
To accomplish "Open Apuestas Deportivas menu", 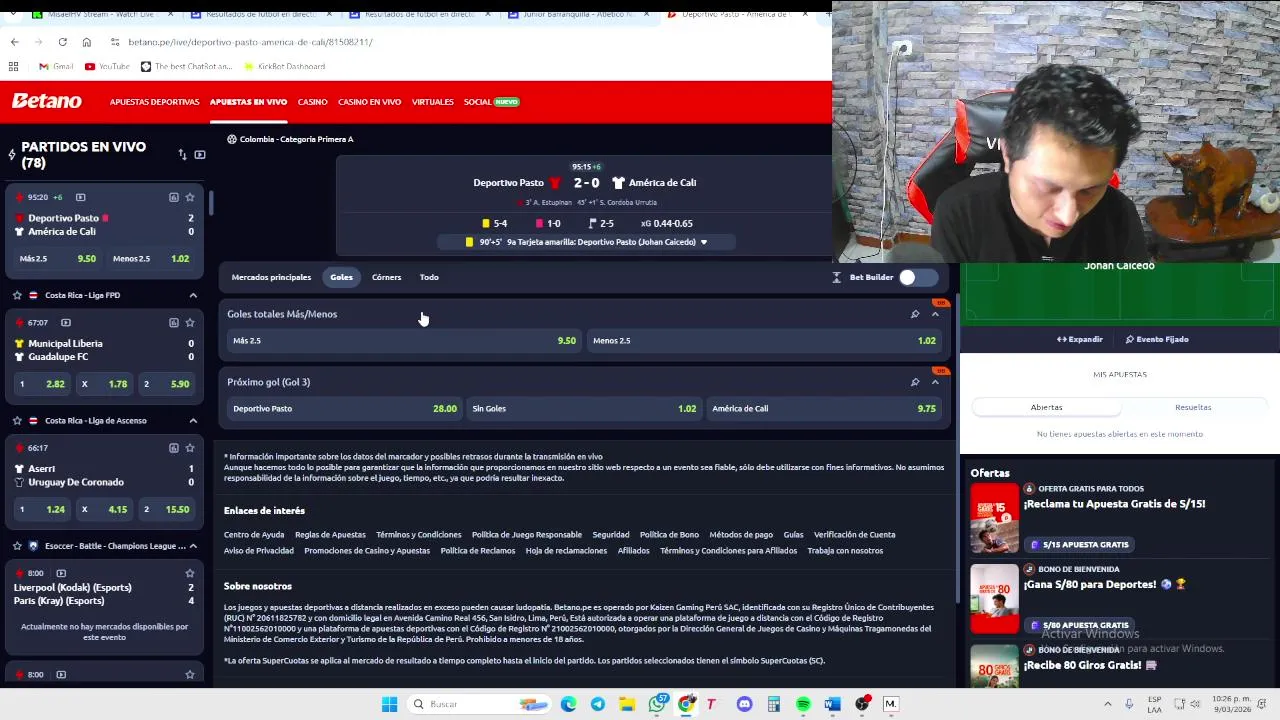I will (154, 102).
